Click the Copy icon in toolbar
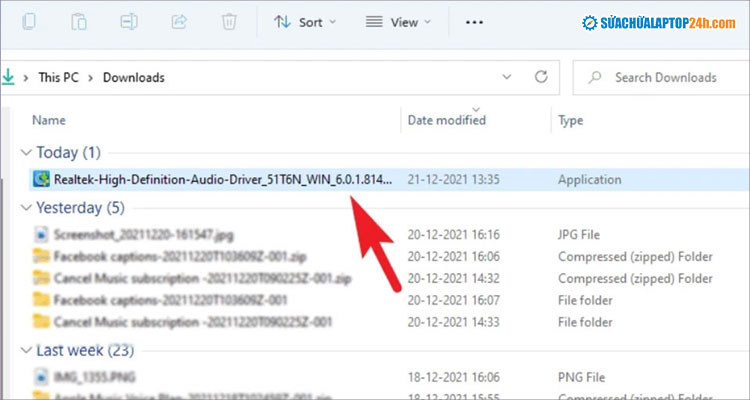The width and height of the screenshot is (750, 400). [29, 21]
